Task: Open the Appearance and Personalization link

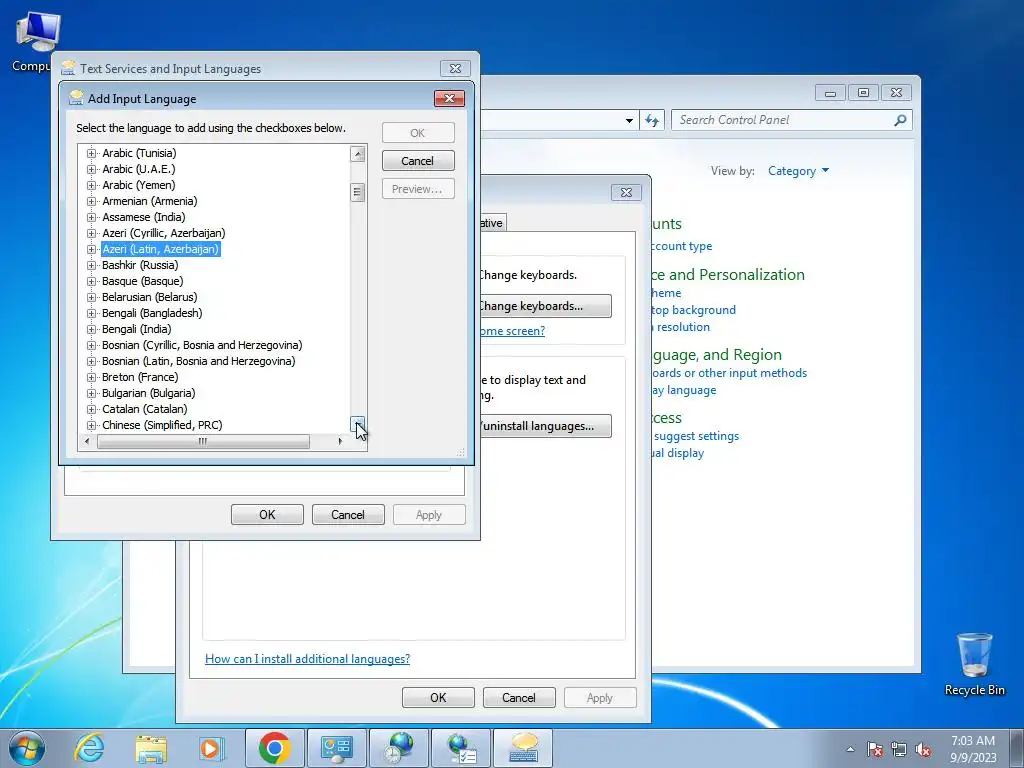Action: tap(728, 275)
